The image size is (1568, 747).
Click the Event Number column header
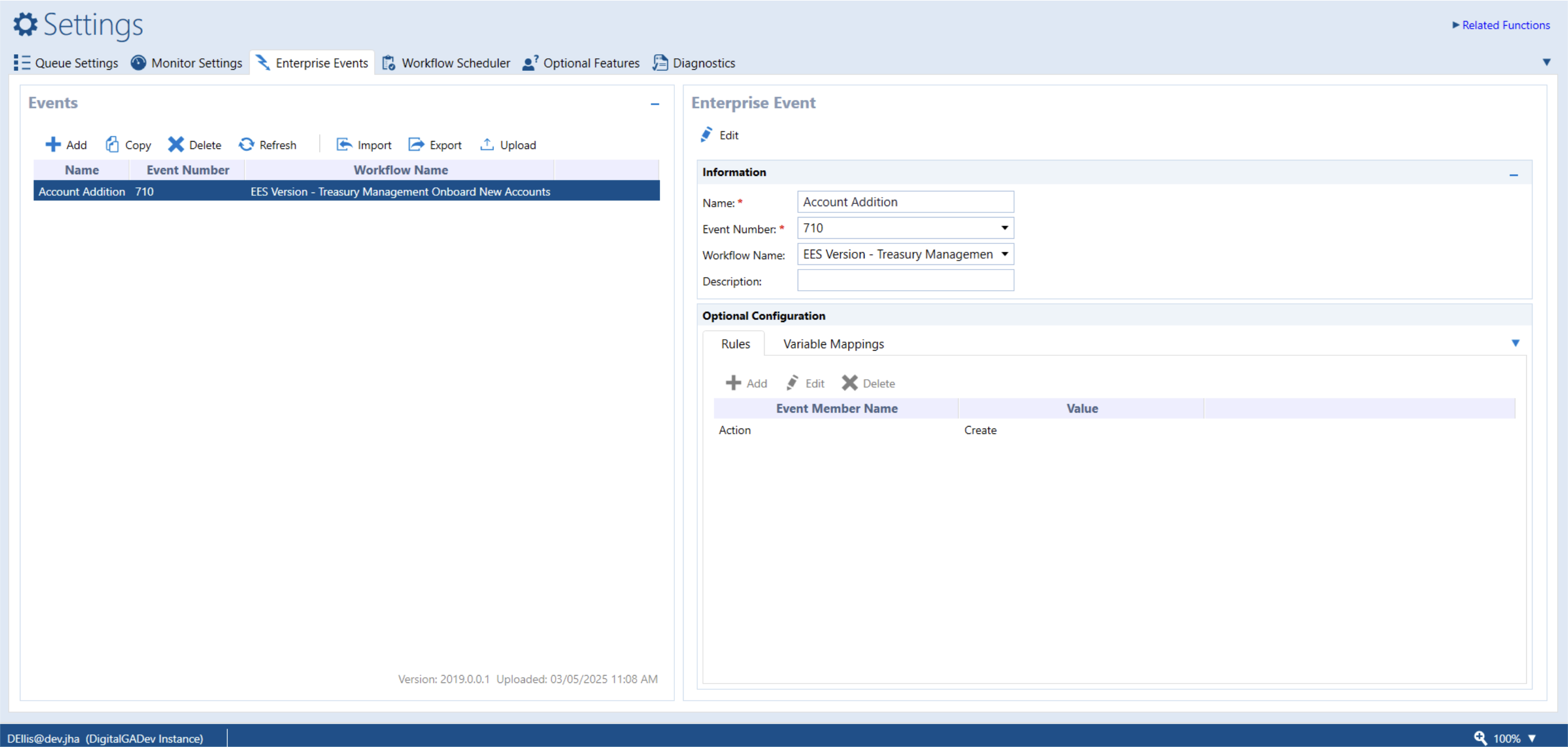(187, 170)
